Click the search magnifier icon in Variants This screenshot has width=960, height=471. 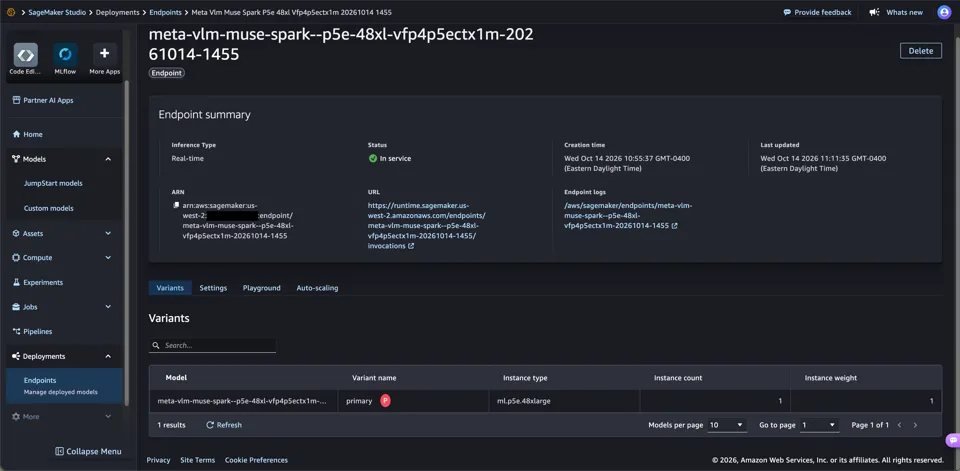tap(157, 345)
